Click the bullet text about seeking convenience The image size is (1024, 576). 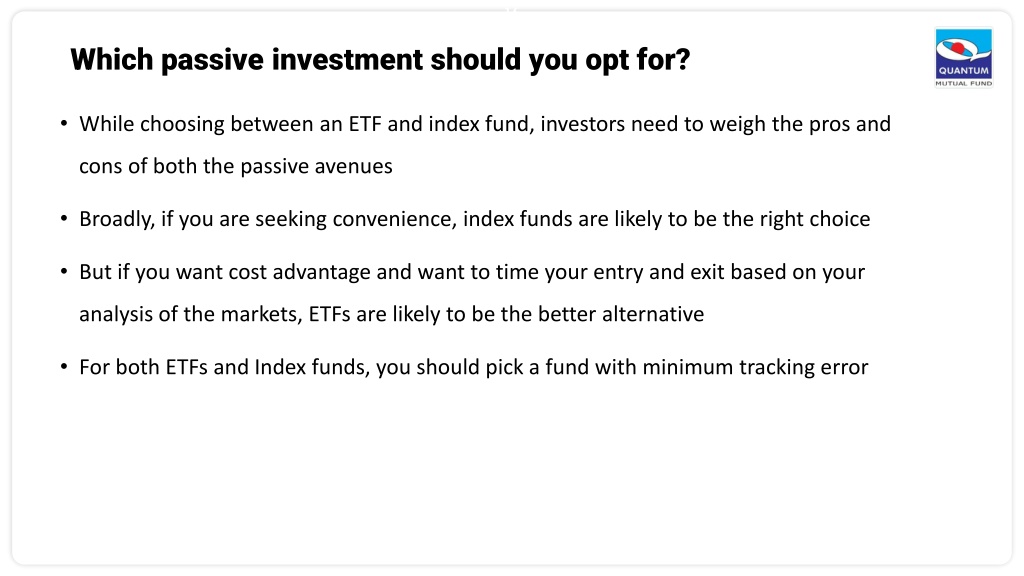point(475,219)
